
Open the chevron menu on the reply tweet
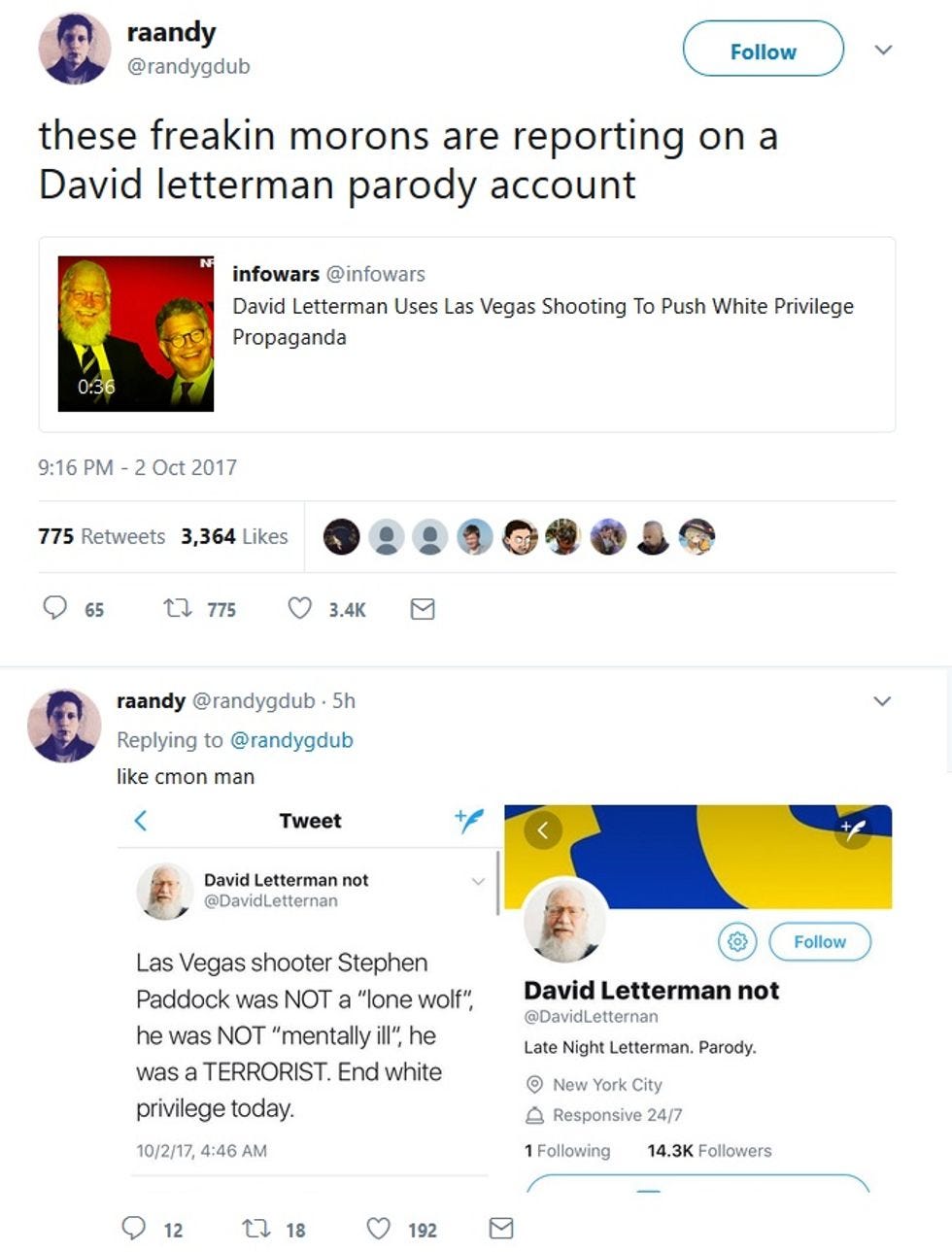[882, 701]
